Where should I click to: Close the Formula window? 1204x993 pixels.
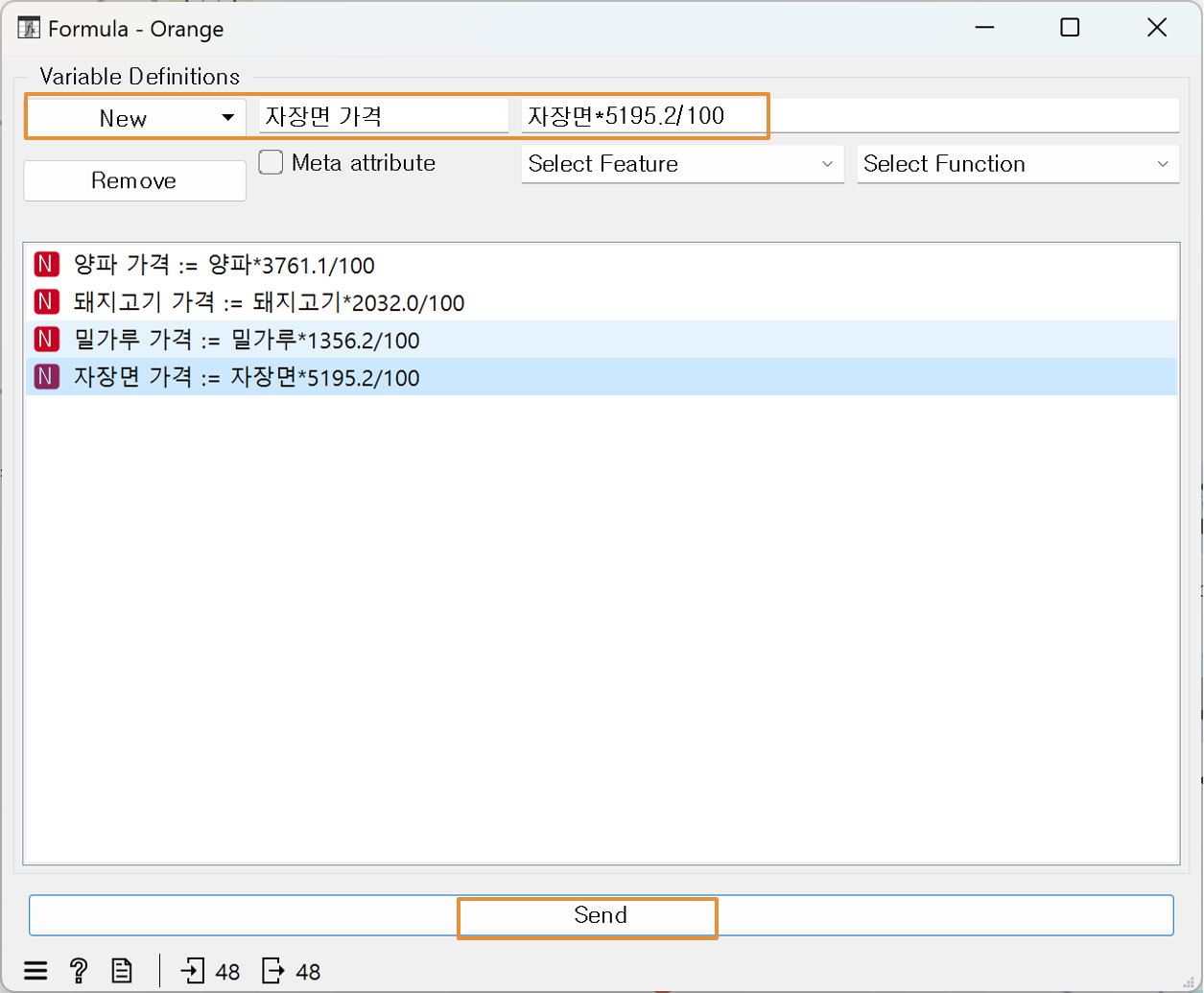coord(1157,28)
